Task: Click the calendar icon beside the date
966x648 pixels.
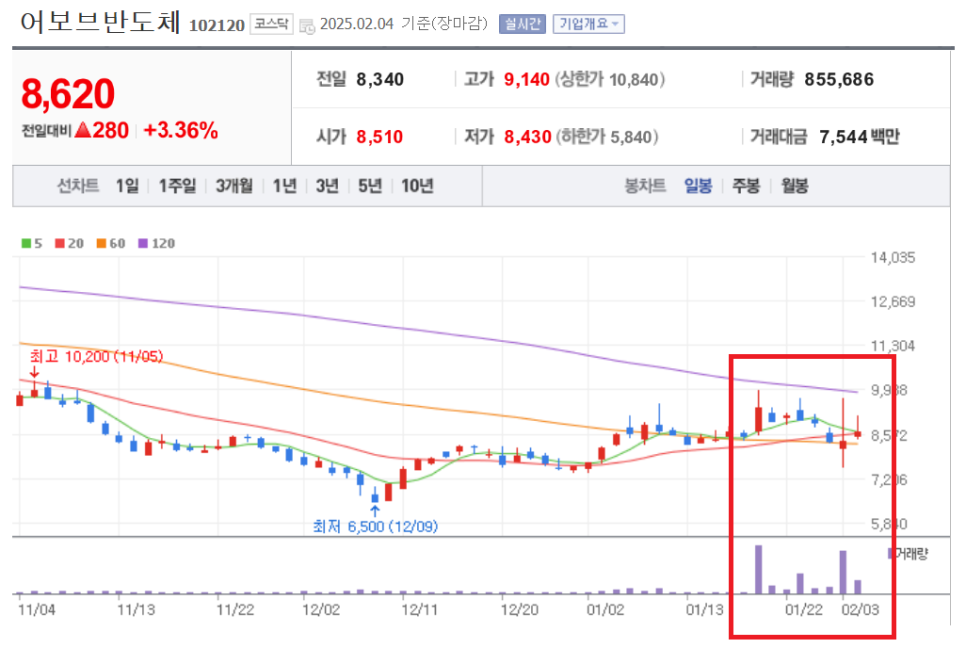Action: 307,25
